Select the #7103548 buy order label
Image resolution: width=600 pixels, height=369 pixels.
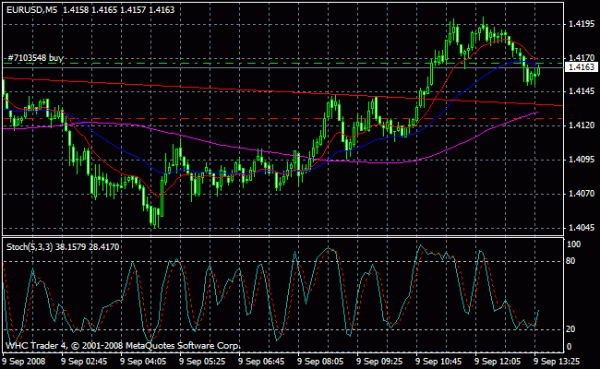click(35, 58)
